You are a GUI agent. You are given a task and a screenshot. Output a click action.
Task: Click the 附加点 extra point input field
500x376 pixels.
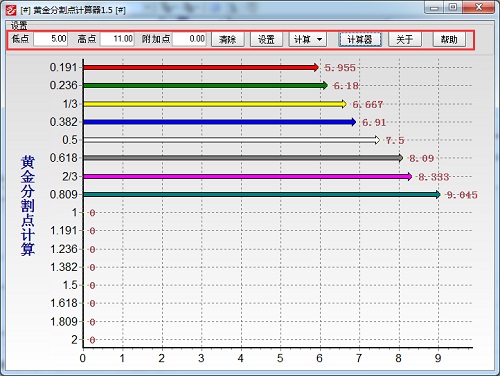189,39
